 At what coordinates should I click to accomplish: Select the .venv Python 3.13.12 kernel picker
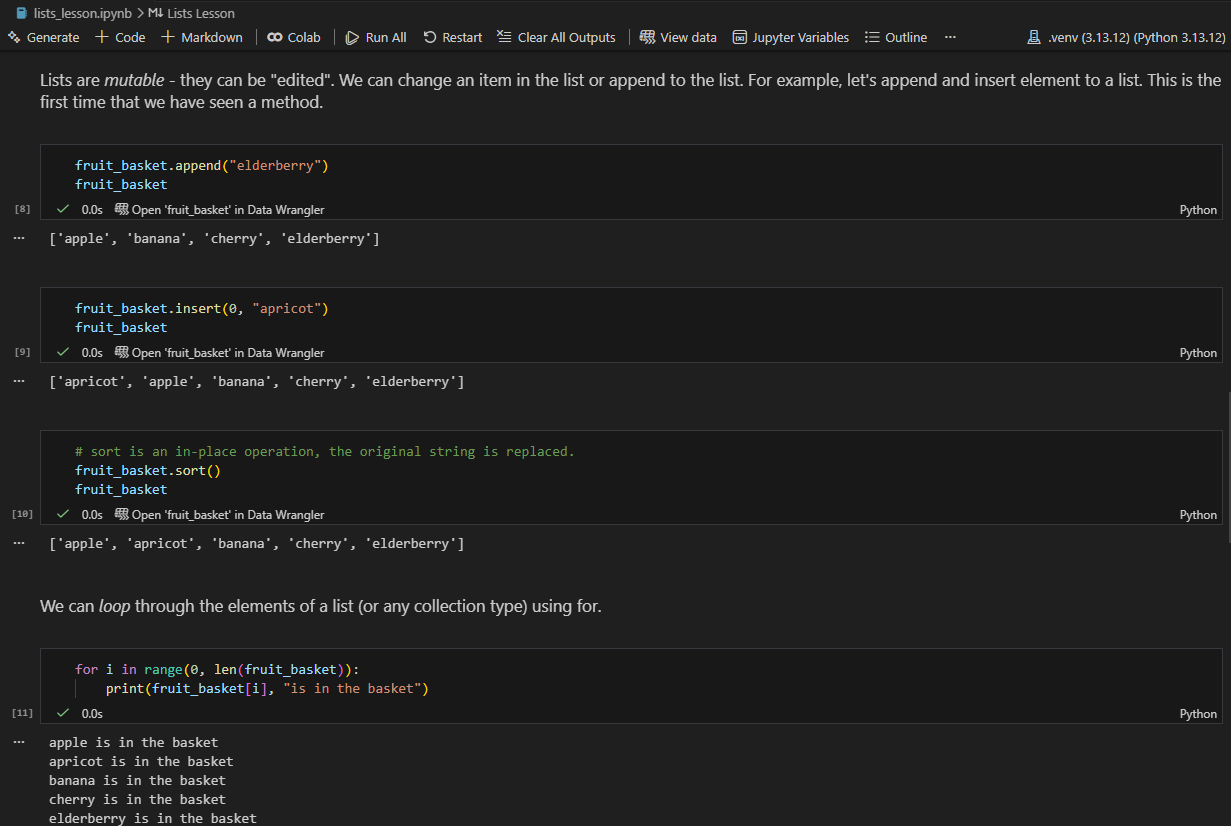1126,37
